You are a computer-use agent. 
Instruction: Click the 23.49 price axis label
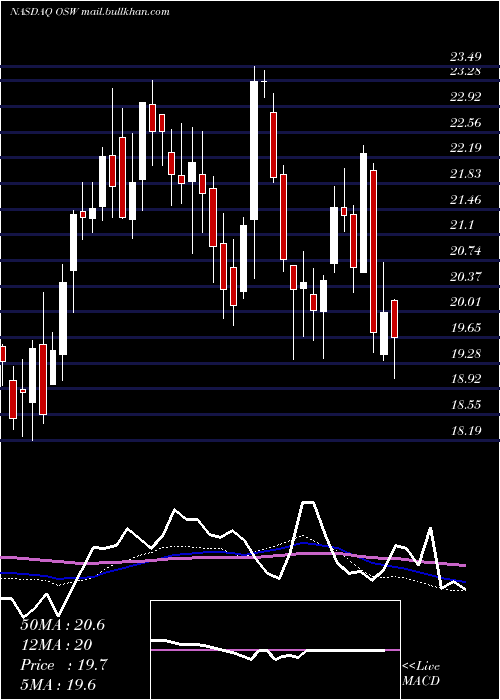pos(466,57)
